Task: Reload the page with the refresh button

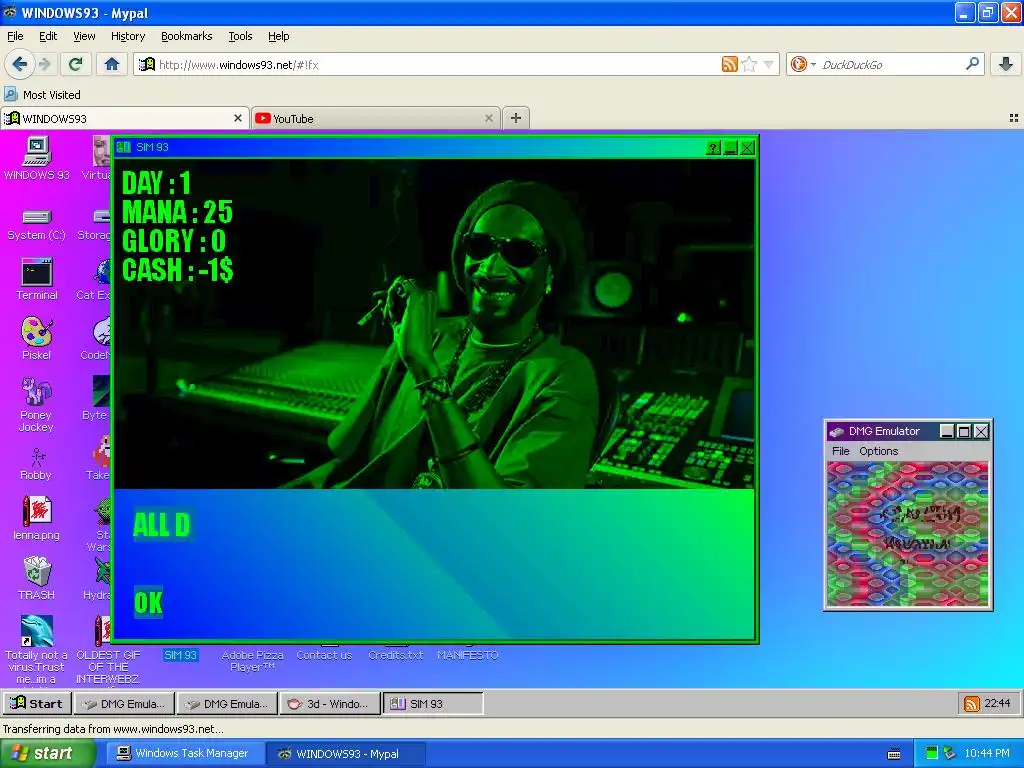Action: (75, 64)
